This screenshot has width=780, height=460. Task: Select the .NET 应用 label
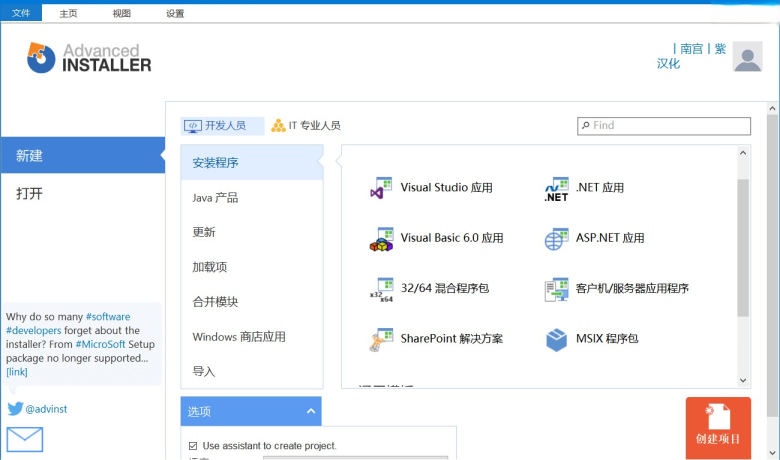[x=600, y=187]
